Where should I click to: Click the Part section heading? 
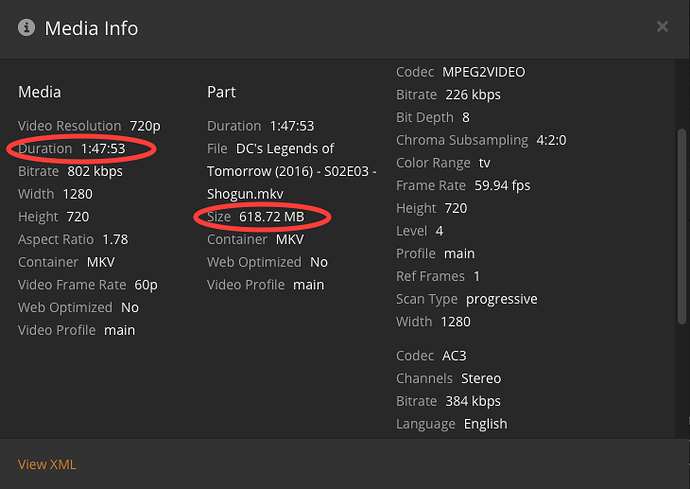(221, 92)
